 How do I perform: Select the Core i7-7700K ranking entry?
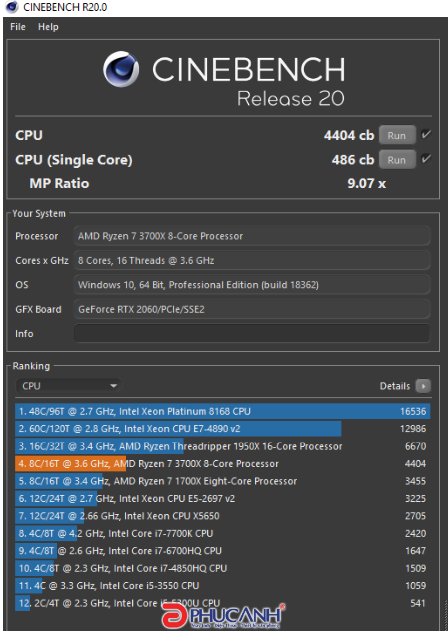(x=223, y=534)
